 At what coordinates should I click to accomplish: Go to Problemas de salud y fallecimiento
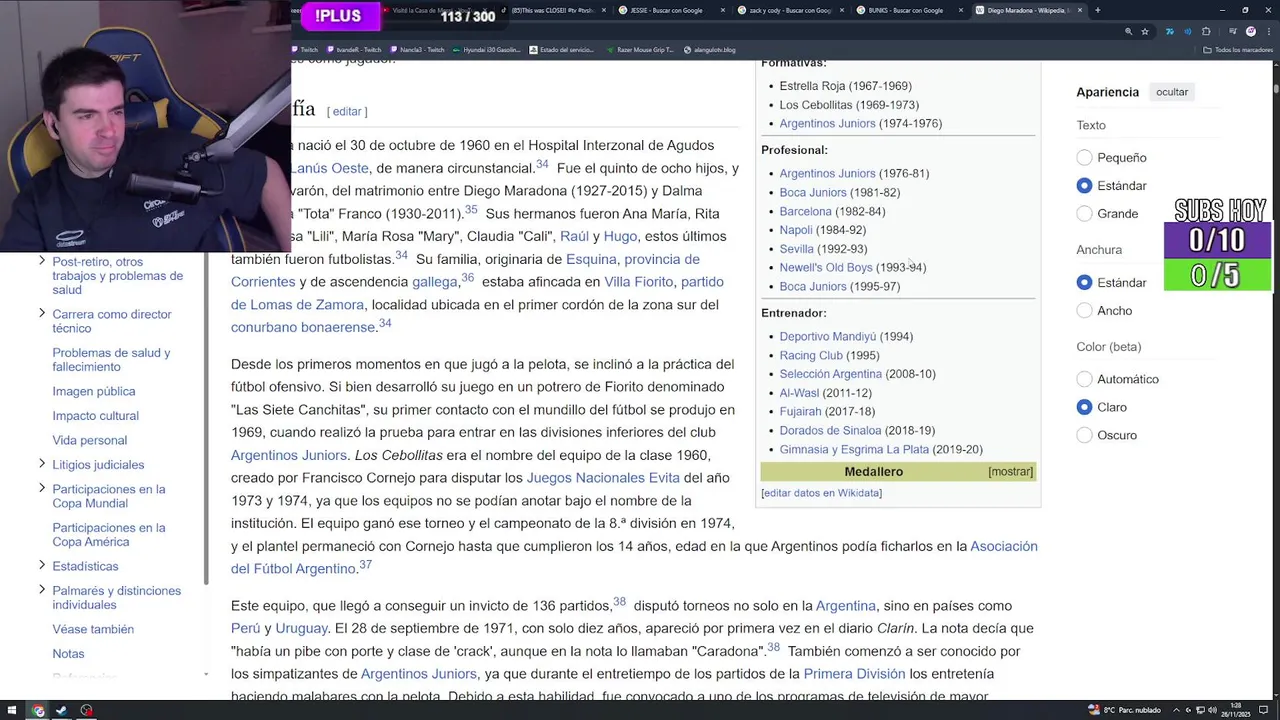coord(111,360)
